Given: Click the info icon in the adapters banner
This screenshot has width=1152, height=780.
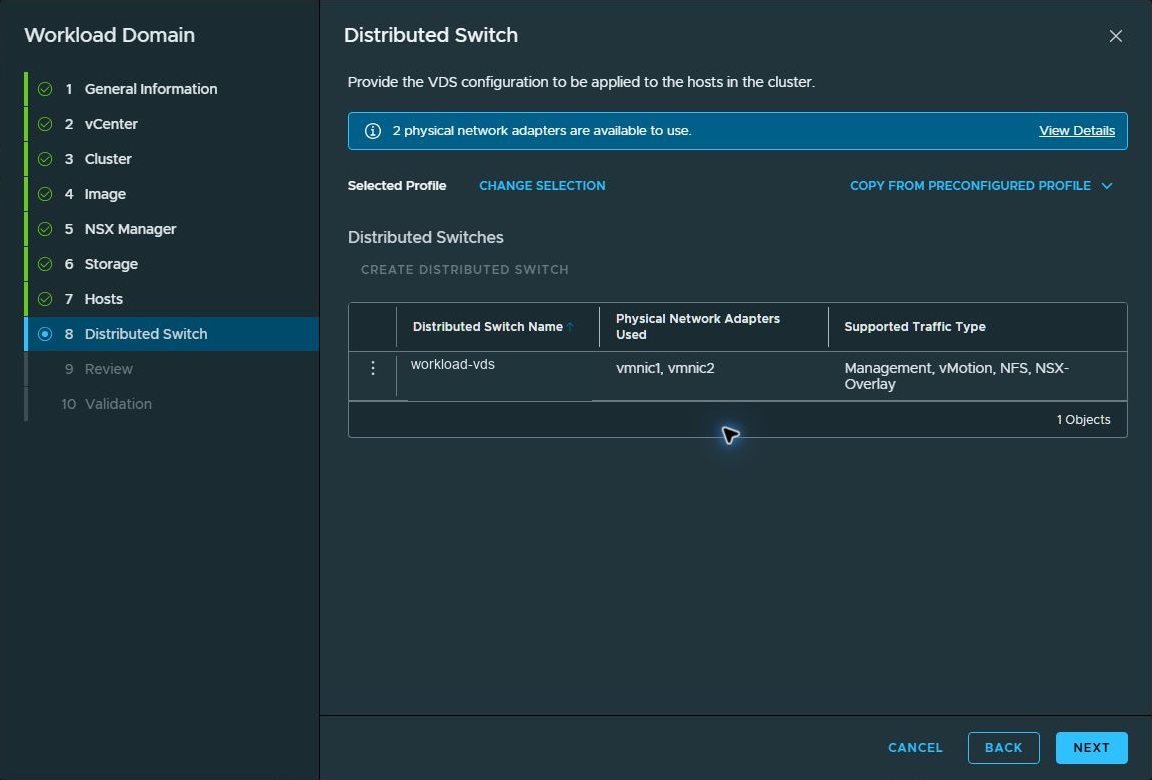Looking at the screenshot, I should [372, 131].
